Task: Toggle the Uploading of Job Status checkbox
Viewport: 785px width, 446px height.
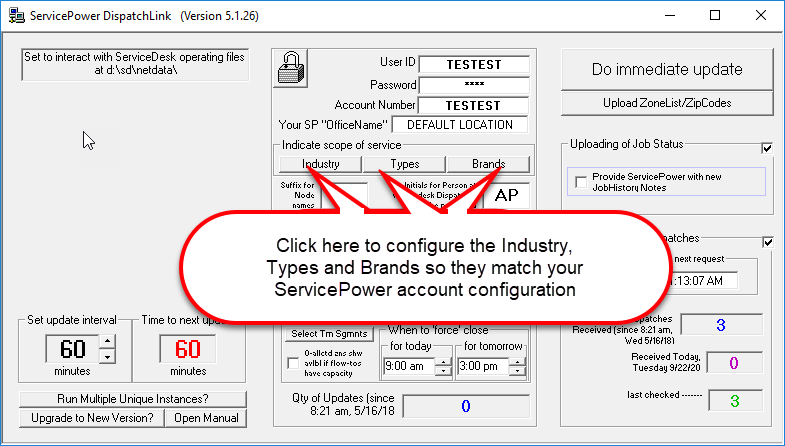Action: 767,148
